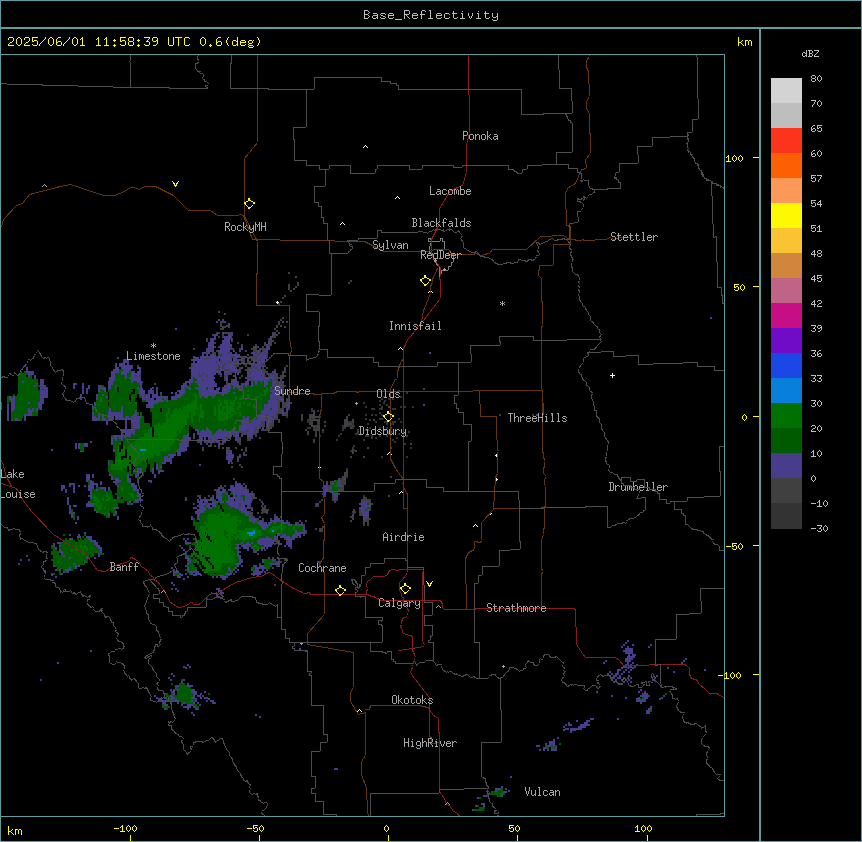Click the Airdrie city label

tap(403, 537)
